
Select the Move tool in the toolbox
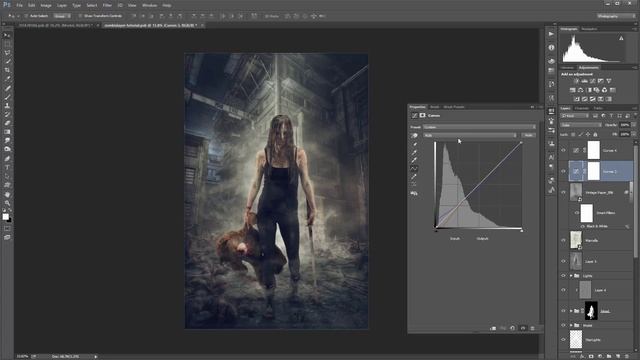pyautogui.click(x=7, y=35)
